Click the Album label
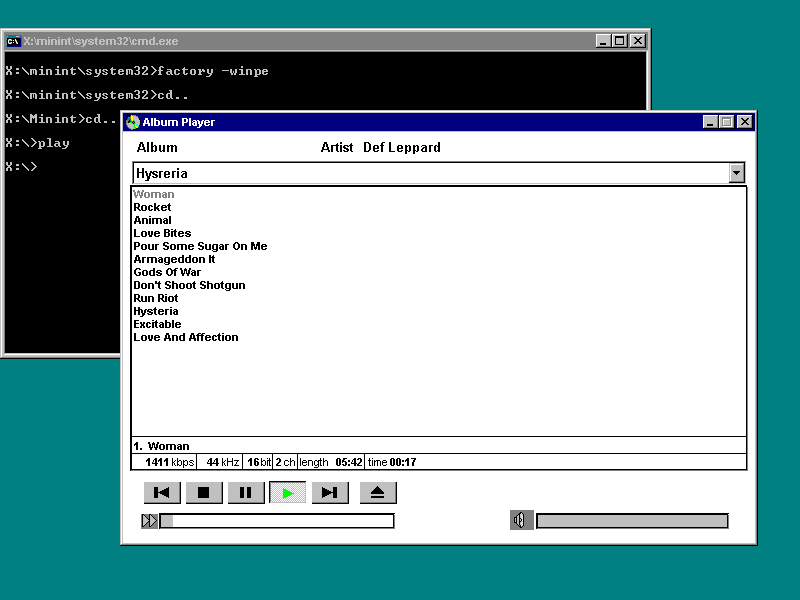This screenshot has height=600, width=800. click(x=157, y=147)
